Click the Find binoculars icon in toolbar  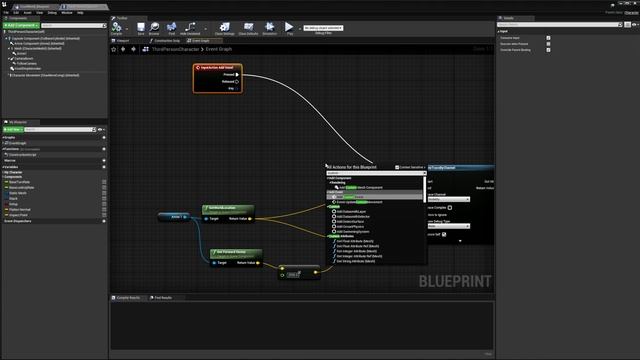click(171, 27)
